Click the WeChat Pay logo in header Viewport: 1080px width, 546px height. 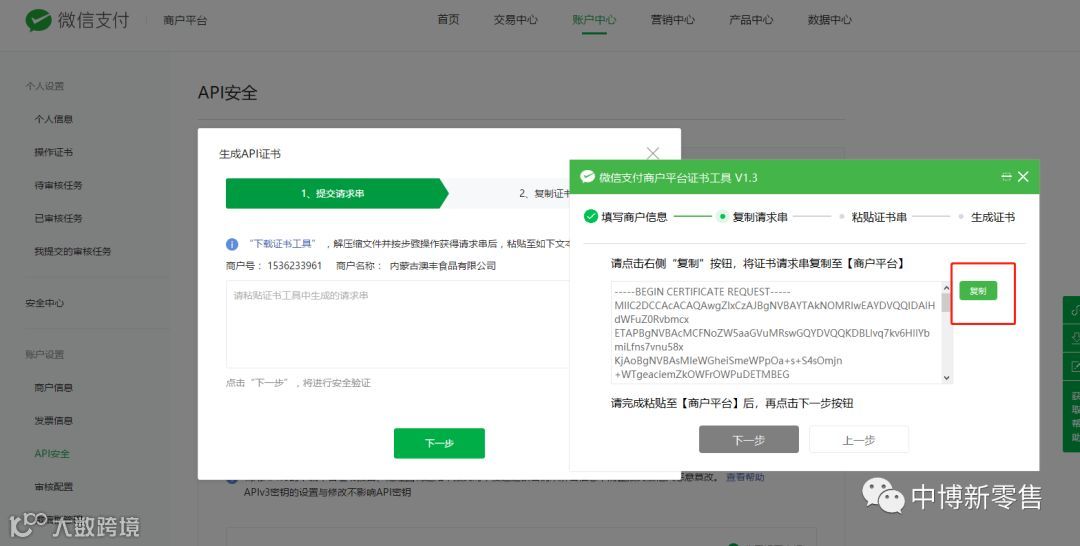(77, 20)
